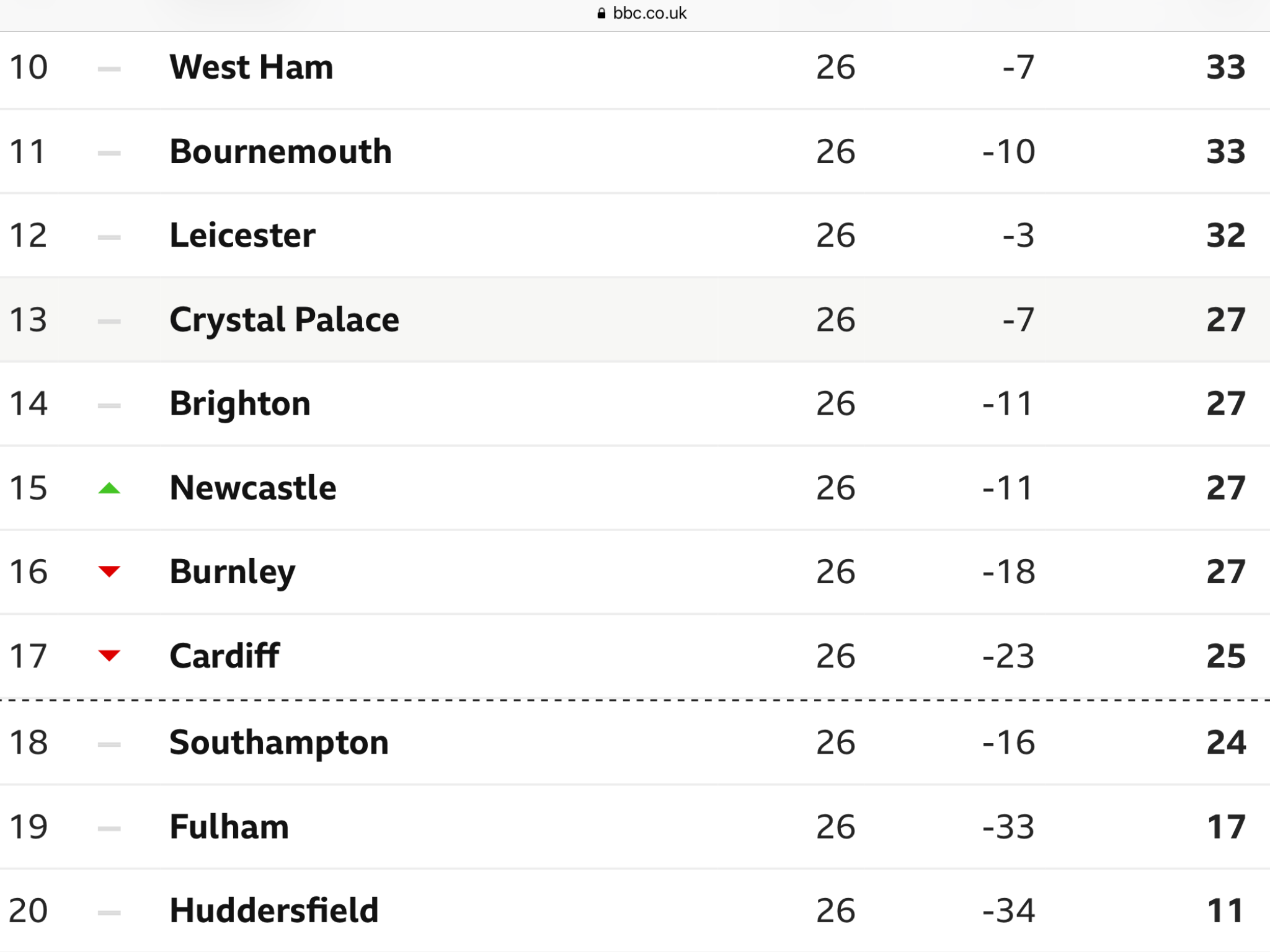Image resolution: width=1270 pixels, height=952 pixels.
Task: Select Brighton team name
Action: [240, 405]
